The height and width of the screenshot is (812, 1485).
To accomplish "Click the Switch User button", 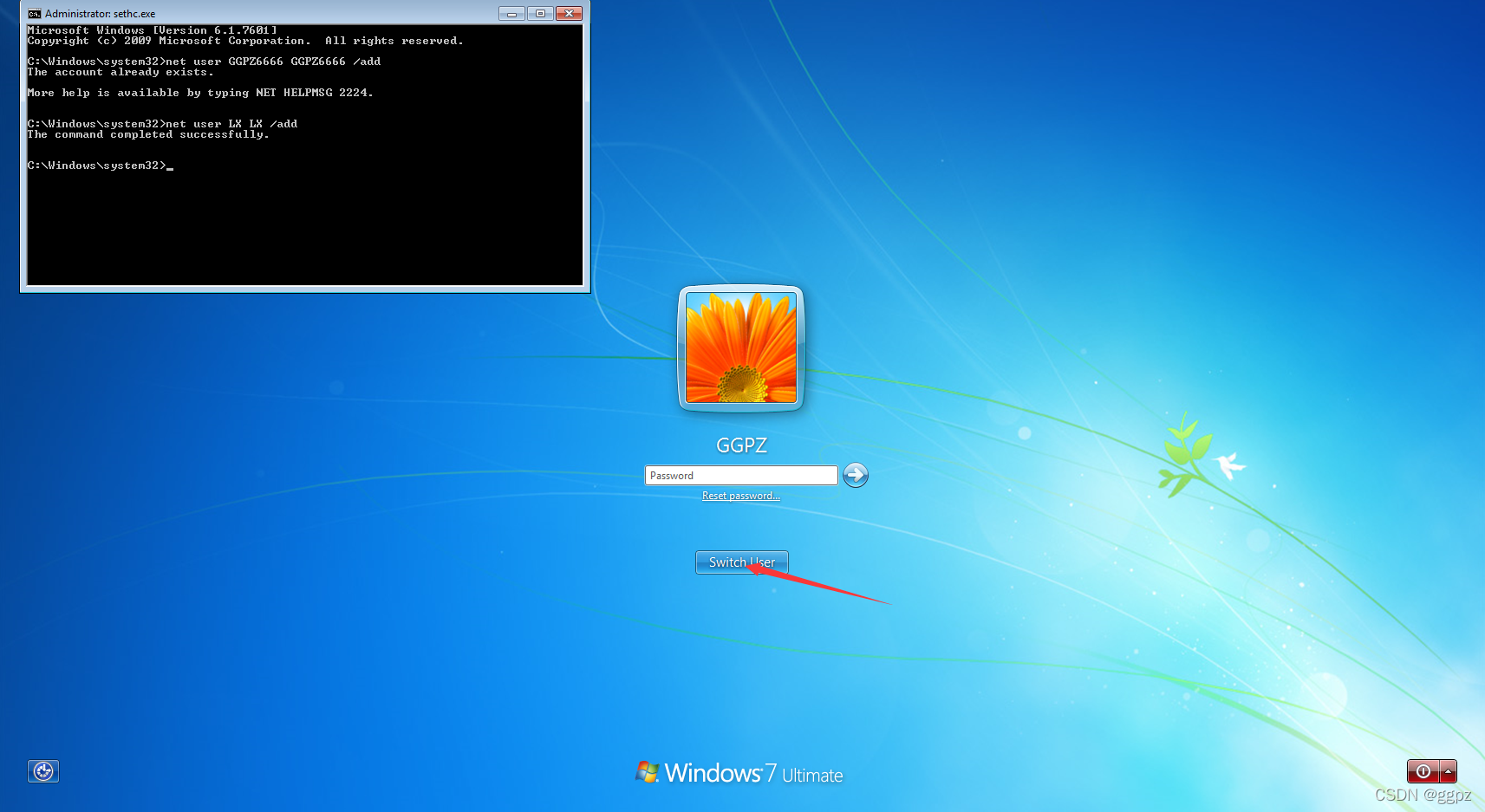I will (741, 562).
